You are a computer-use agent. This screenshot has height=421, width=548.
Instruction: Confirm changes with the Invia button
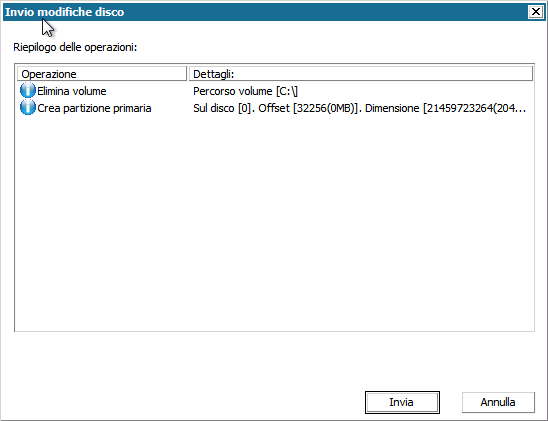(x=402, y=402)
